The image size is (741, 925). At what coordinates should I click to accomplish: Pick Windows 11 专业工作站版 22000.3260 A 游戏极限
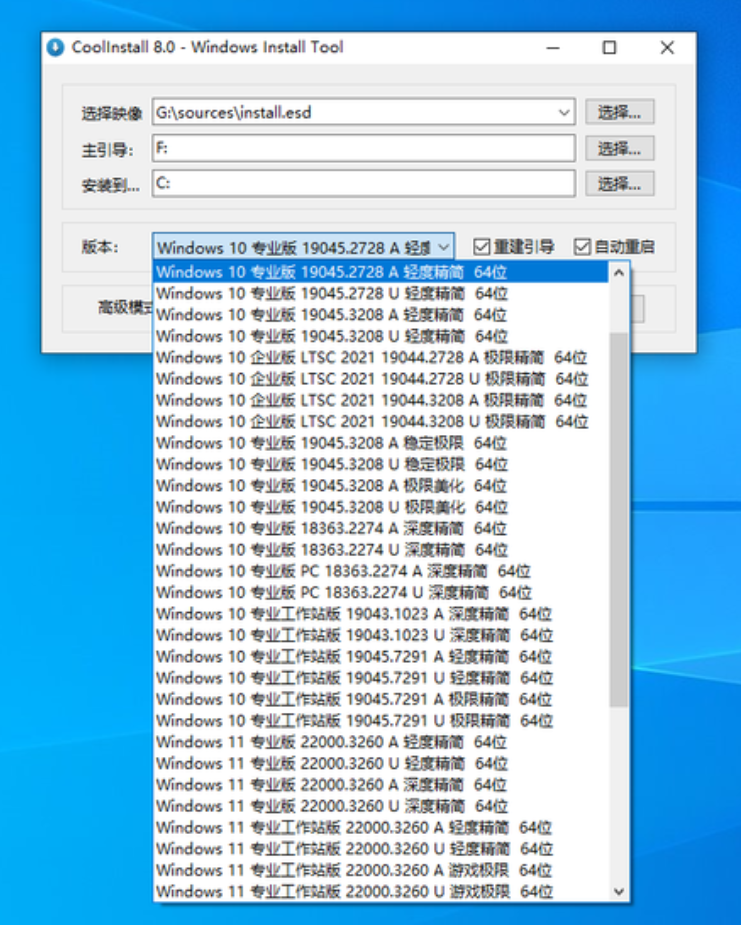click(381, 870)
